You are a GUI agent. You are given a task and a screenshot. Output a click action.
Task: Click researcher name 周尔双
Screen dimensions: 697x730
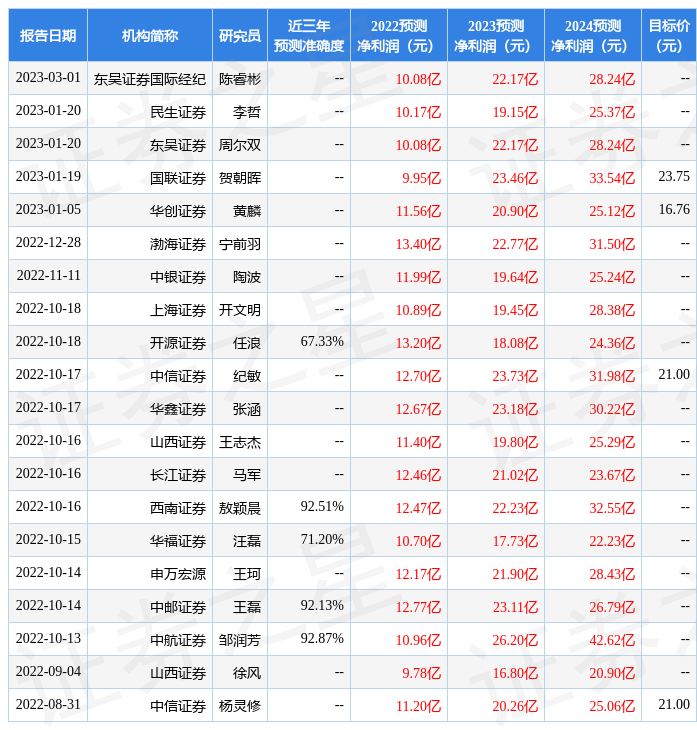pos(240,145)
